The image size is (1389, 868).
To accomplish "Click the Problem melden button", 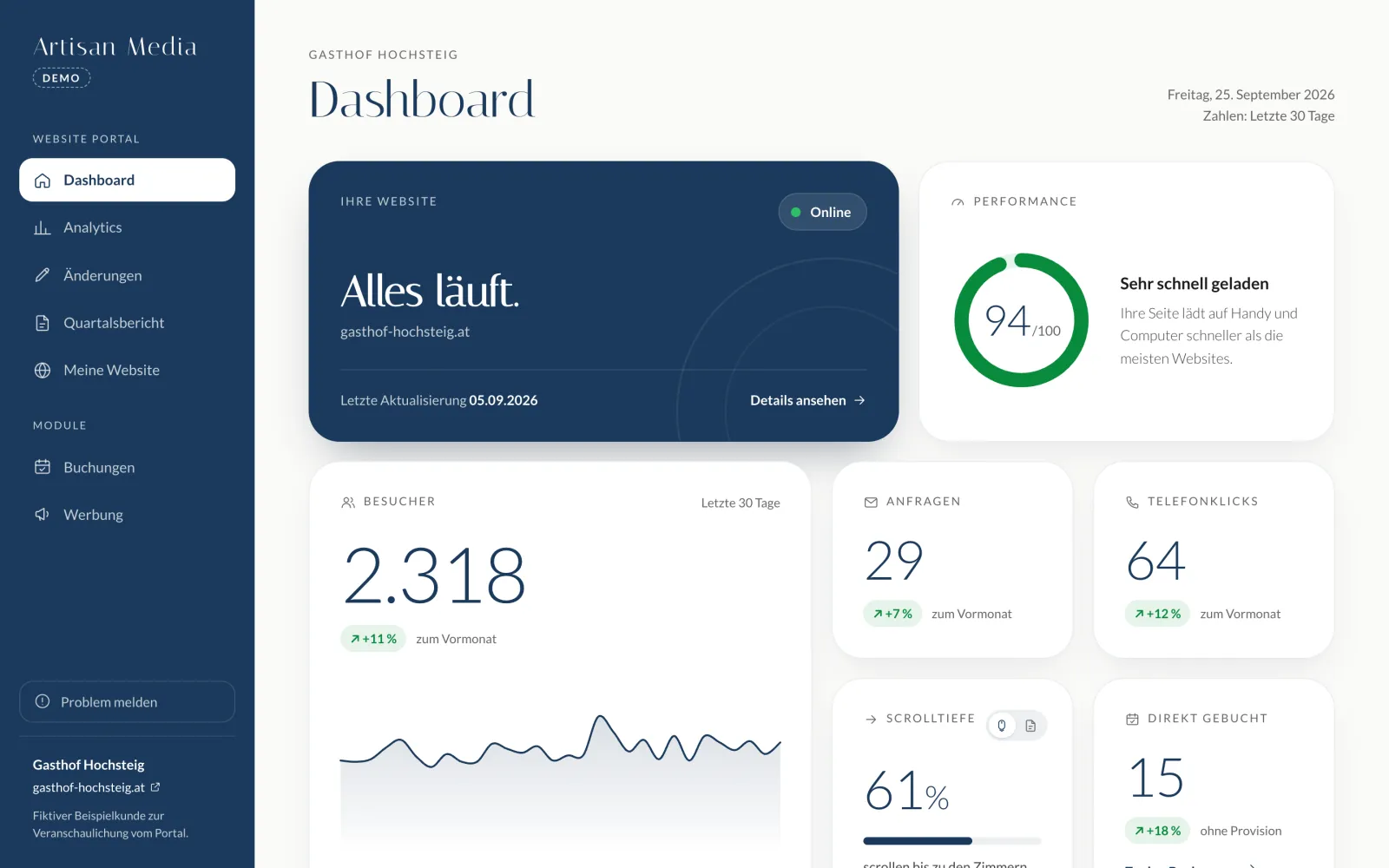I will (x=127, y=701).
